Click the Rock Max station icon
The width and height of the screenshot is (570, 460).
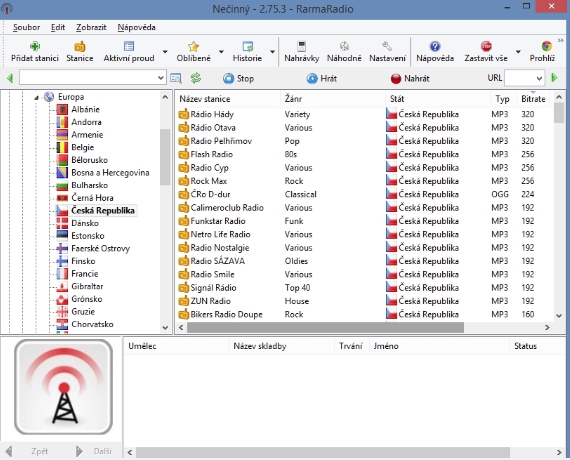pyautogui.click(x=184, y=181)
